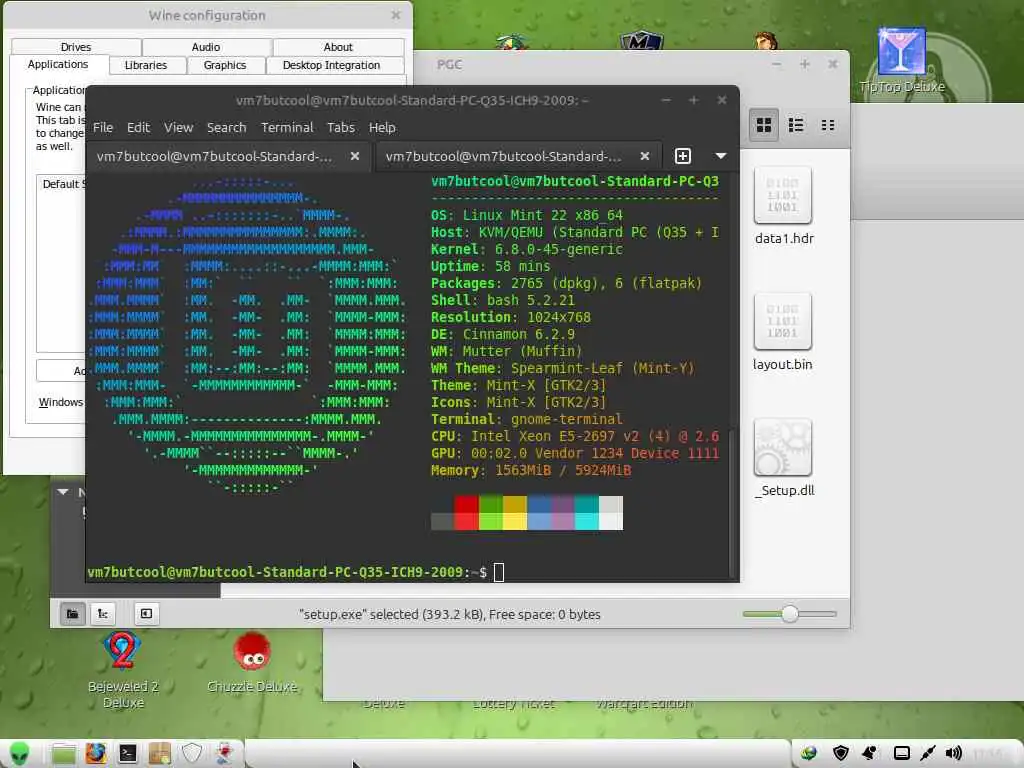Image resolution: width=1024 pixels, height=768 pixels.
Task: Click the "setup.exe" selected status text
Action: (449, 614)
